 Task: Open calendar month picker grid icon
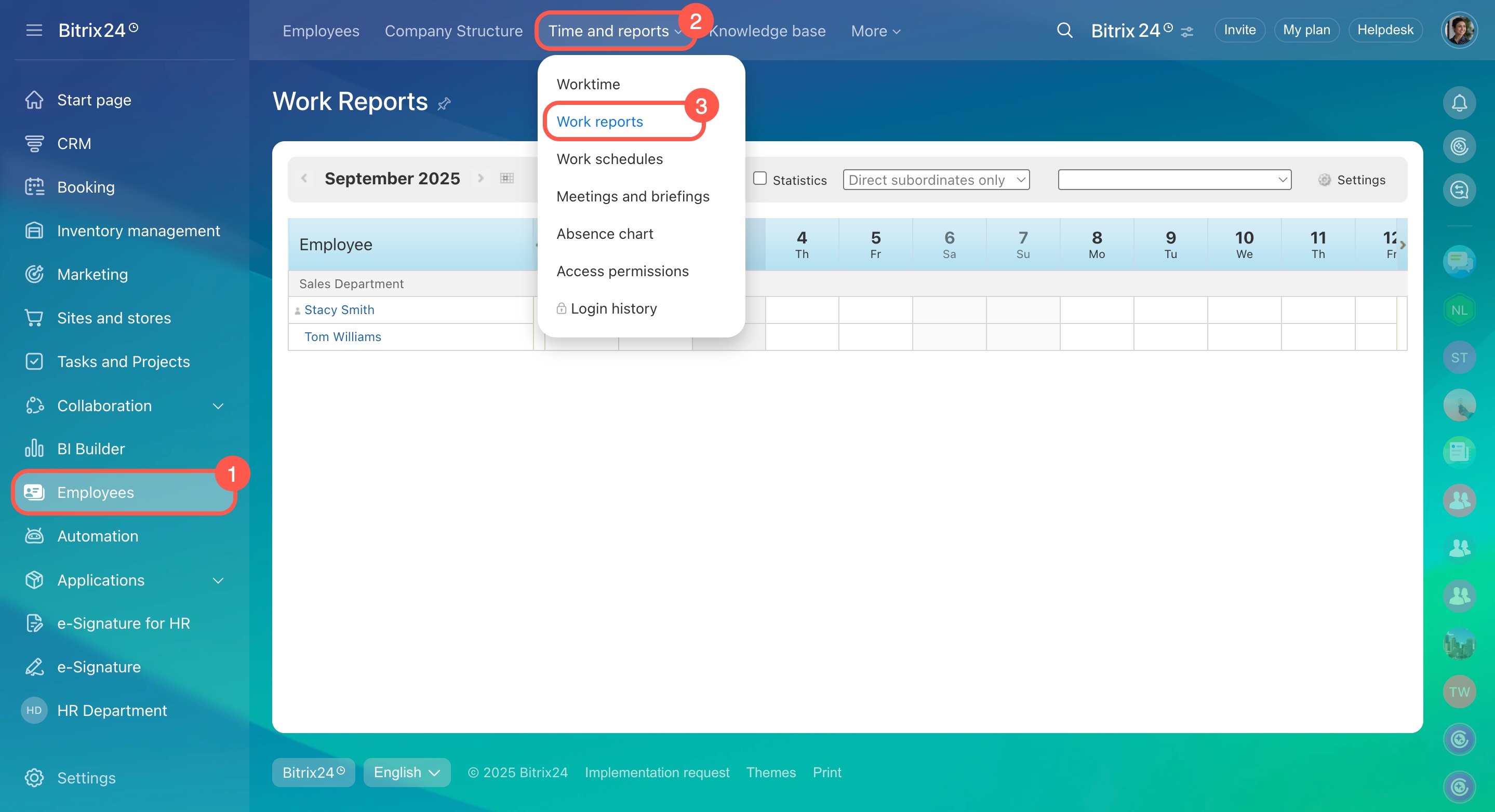tap(506, 178)
